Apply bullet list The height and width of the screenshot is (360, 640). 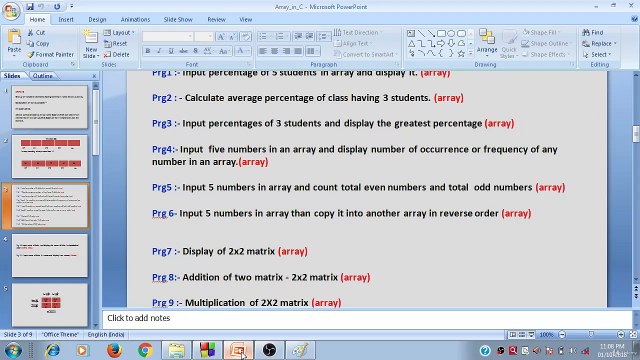(x=264, y=37)
